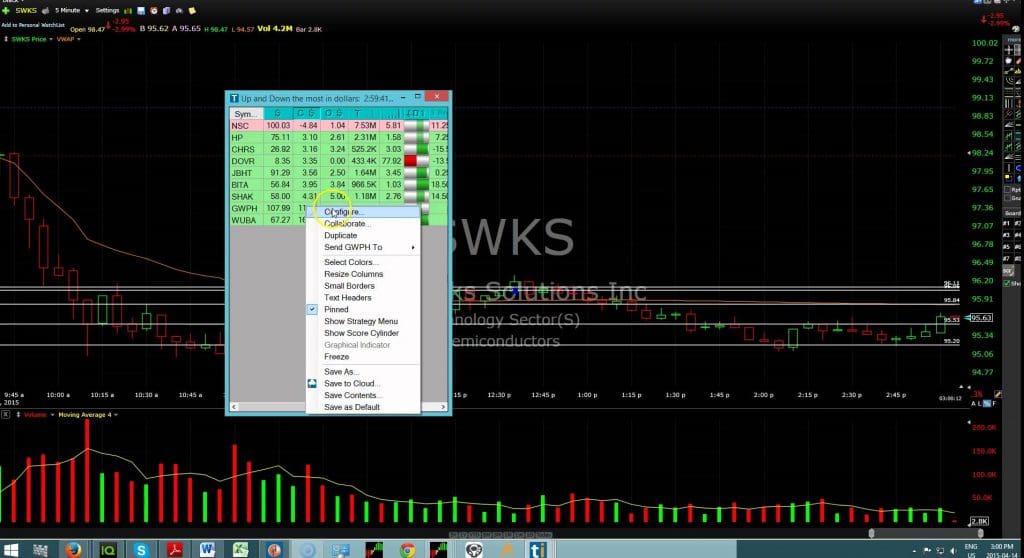Image resolution: width=1024 pixels, height=558 pixels.
Task: Toggle Small Borders option
Action: (363, 286)
